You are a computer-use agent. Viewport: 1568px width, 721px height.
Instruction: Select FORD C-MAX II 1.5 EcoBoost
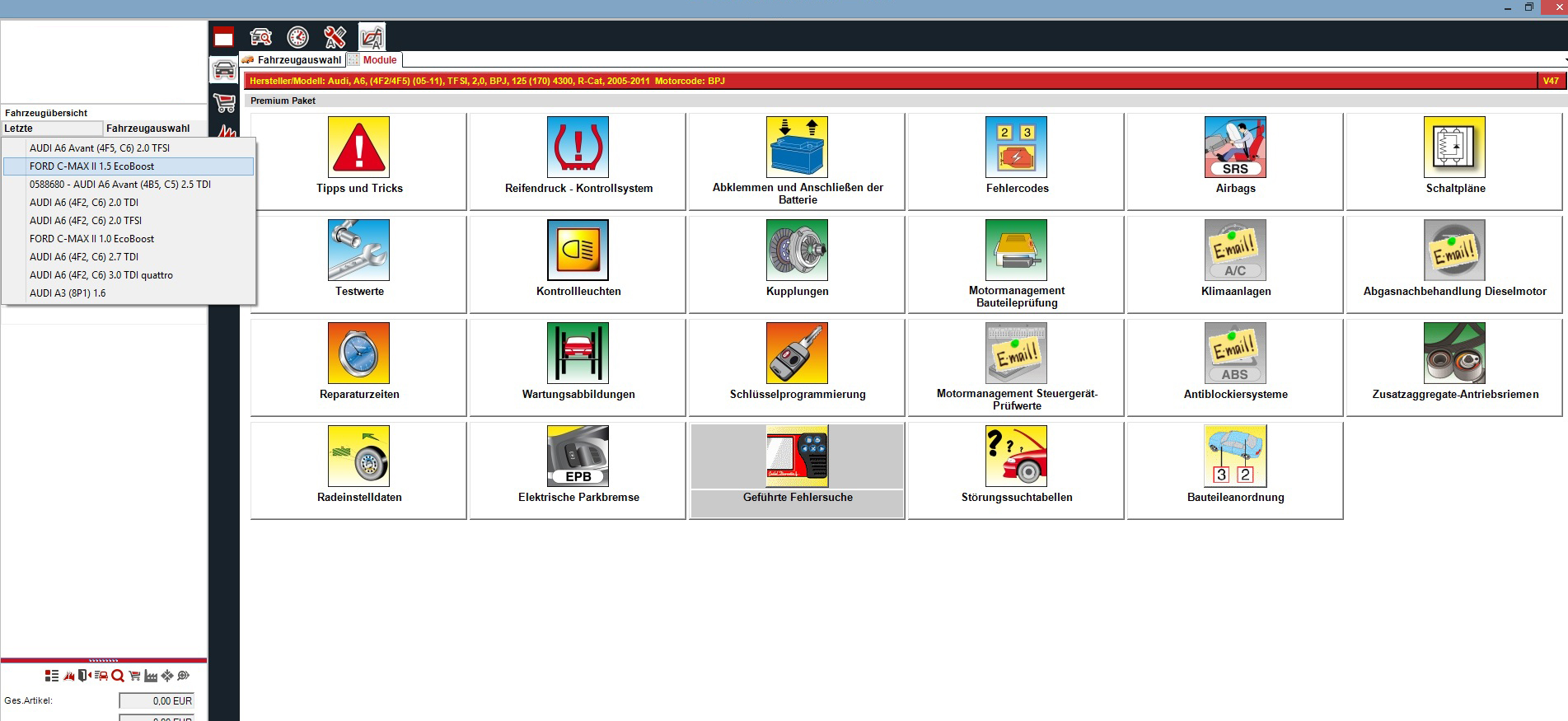(129, 166)
